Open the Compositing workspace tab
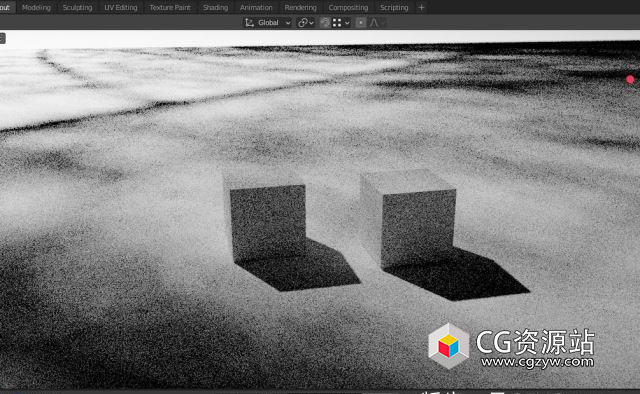This screenshot has width=640, height=394. tap(348, 7)
